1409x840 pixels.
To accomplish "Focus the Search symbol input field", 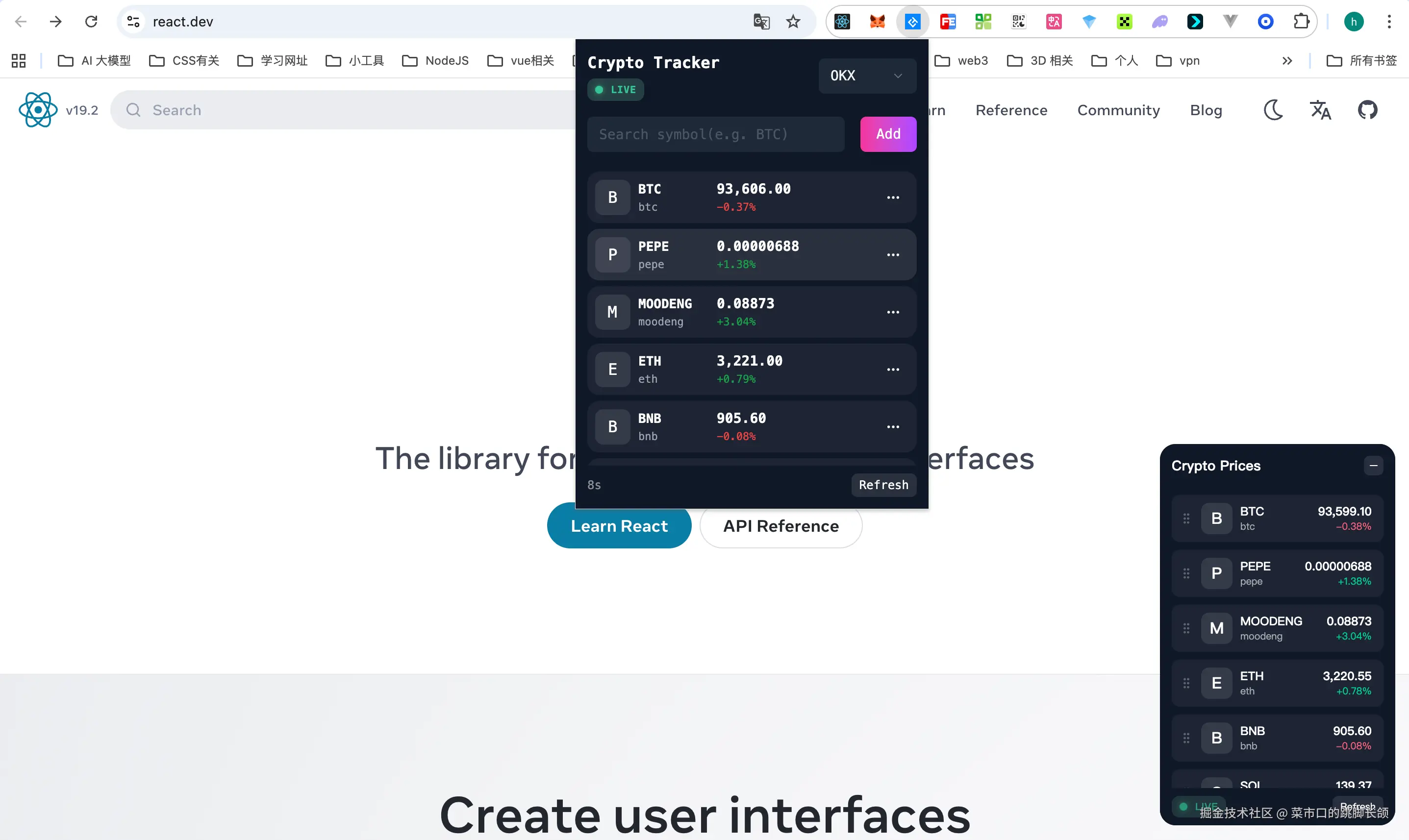I will 716,134.
